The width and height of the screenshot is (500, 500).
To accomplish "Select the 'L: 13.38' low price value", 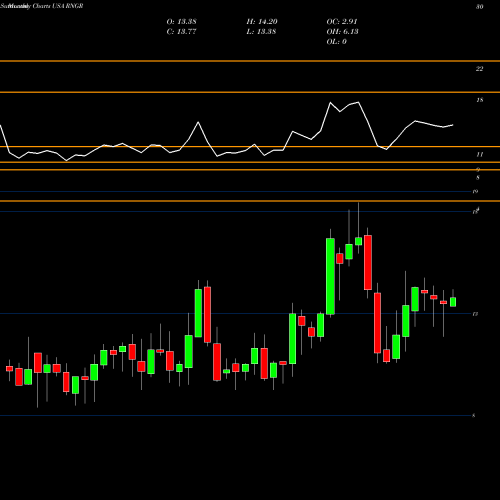I will click(261, 32).
